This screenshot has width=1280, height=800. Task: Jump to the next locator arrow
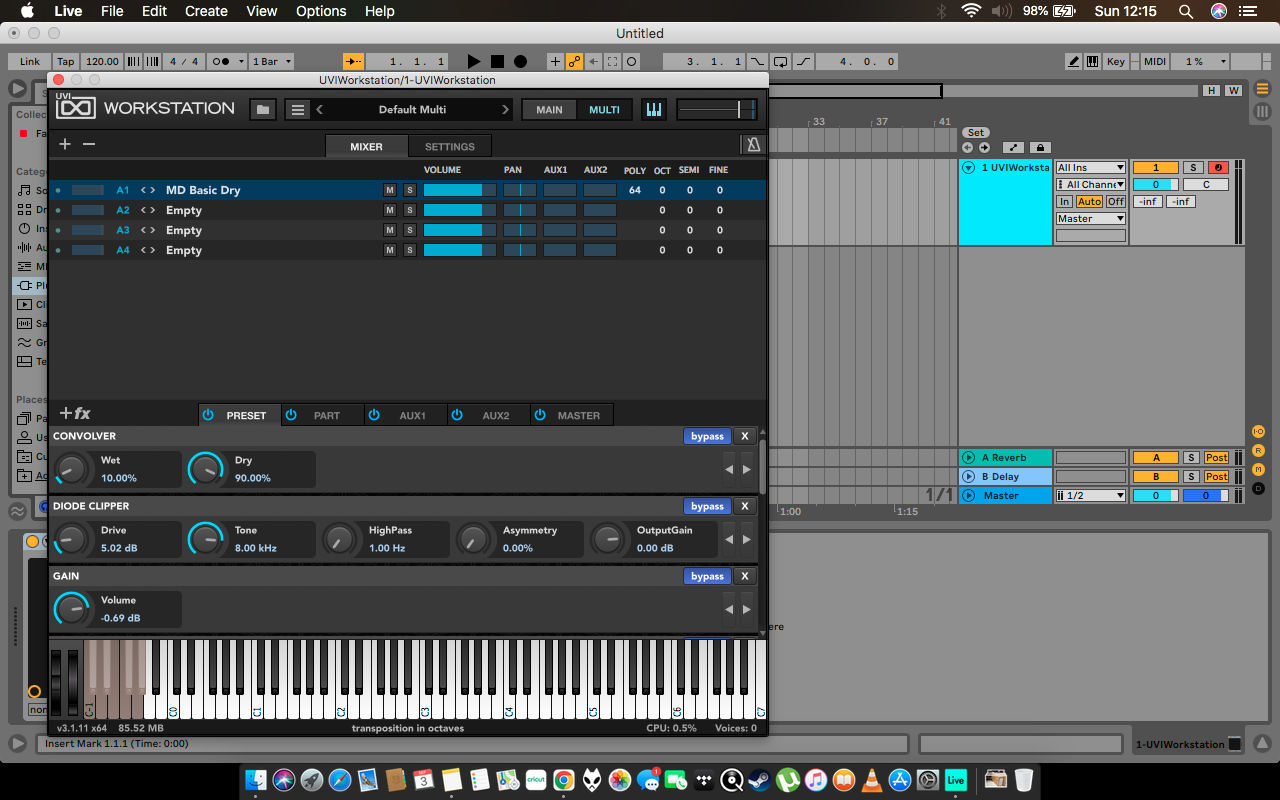point(984,148)
